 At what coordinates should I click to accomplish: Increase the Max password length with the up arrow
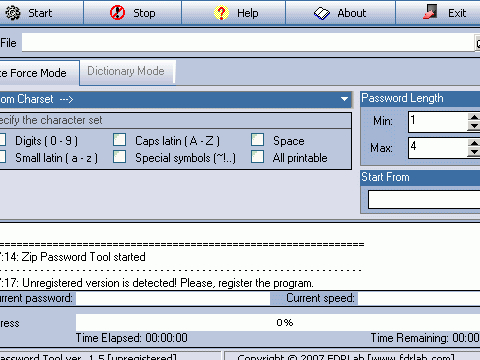coord(474,143)
